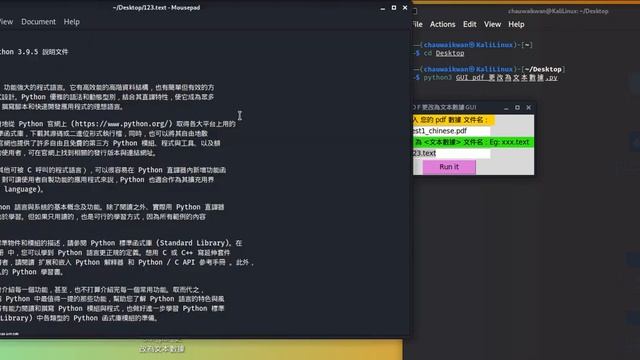
Task: Minimize the PDF converter GUI window
Action: (506, 107)
